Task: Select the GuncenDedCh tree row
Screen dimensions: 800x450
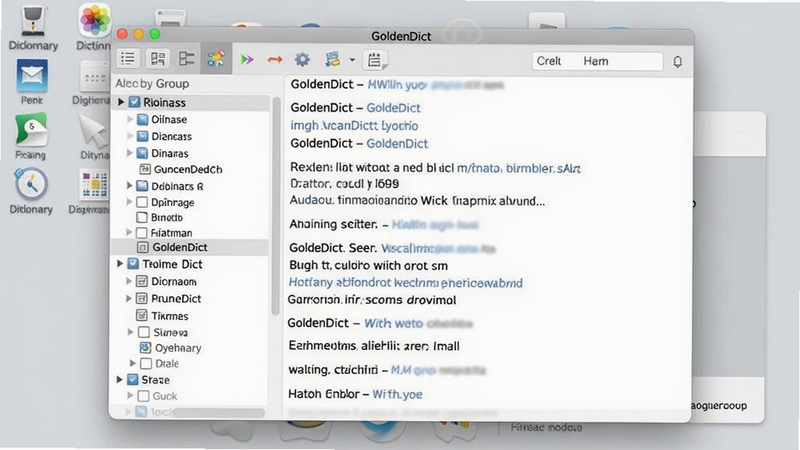Action: [x=190, y=169]
